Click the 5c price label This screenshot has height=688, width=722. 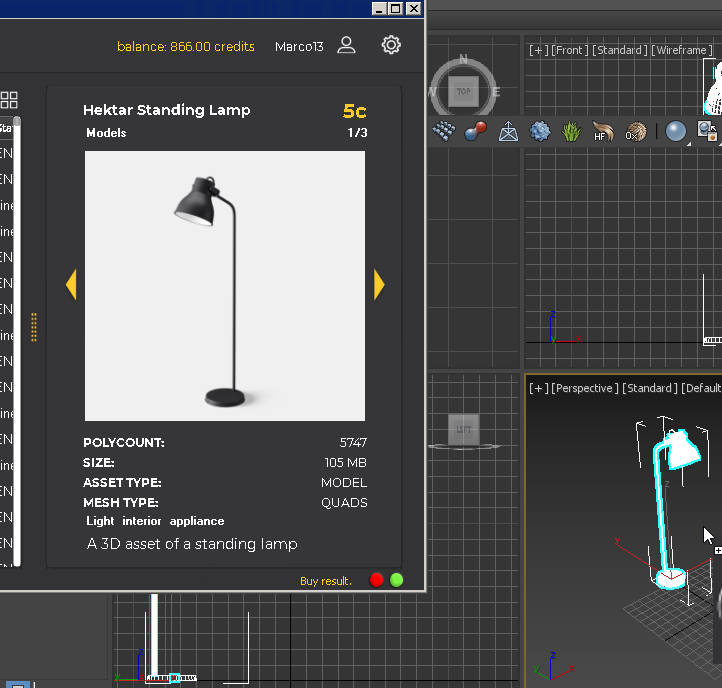click(x=355, y=111)
